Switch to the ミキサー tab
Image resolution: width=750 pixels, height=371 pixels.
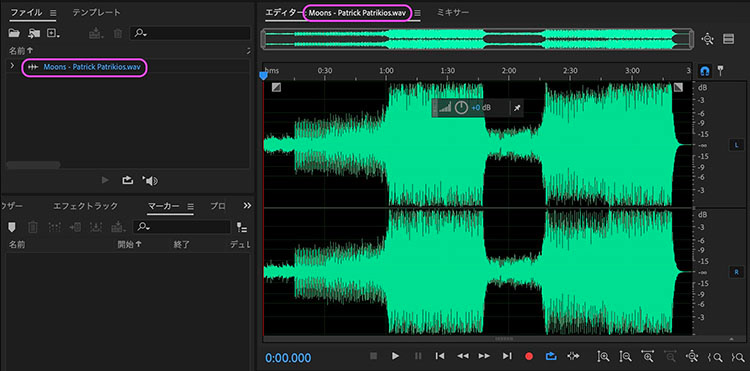tap(453, 13)
